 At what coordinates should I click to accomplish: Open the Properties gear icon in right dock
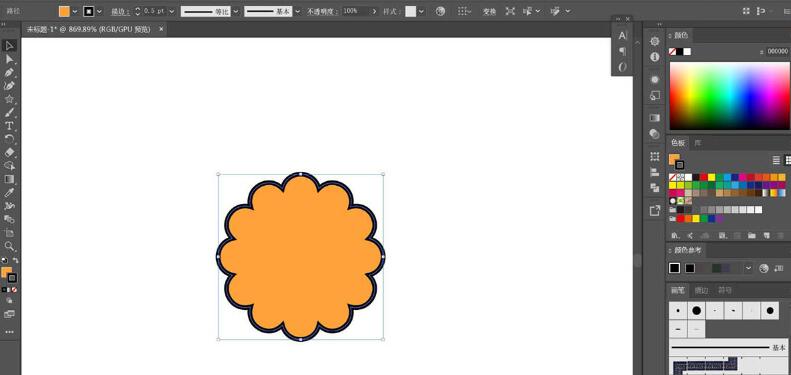click(655, 41)
